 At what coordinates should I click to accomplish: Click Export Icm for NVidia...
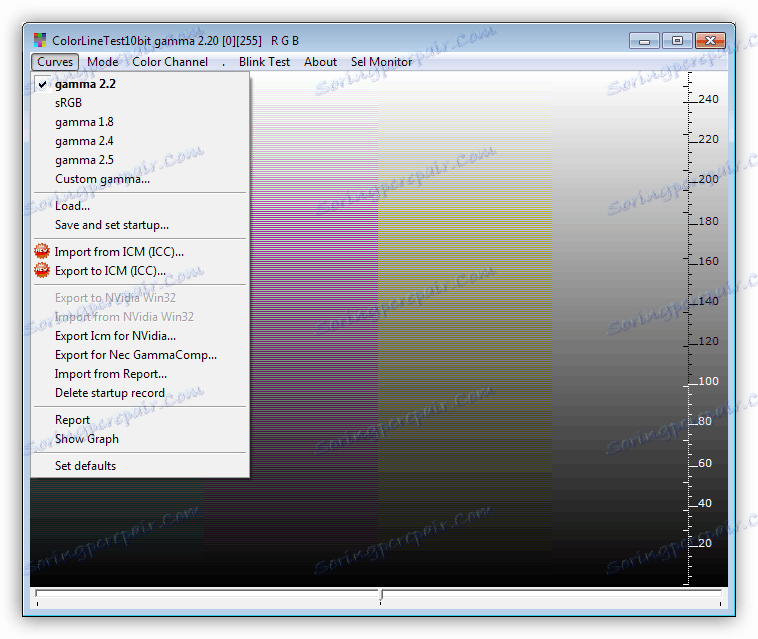pyautogui.click(x=140, y=336)
